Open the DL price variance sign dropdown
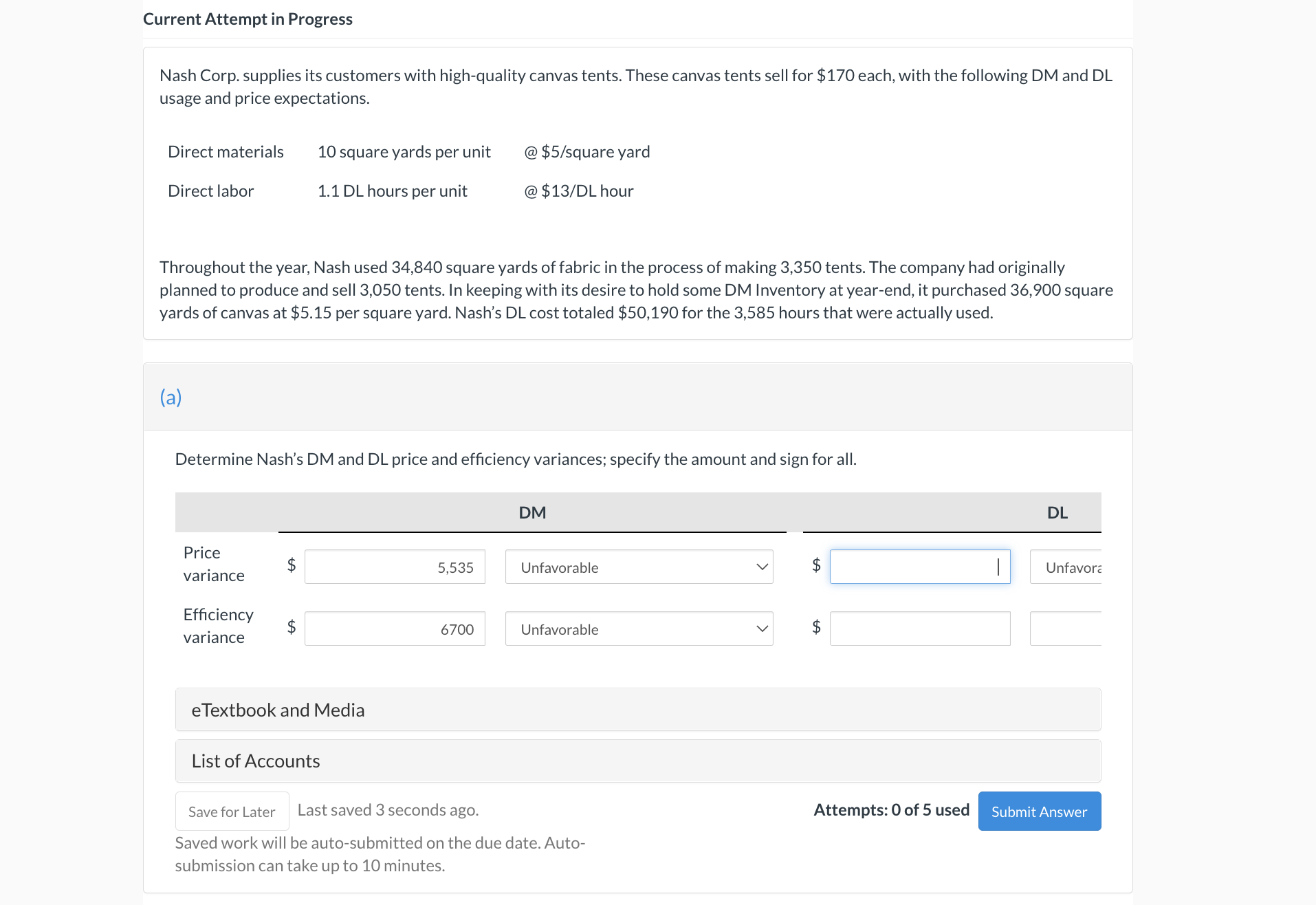Screen dimensions: 1316x905 [x=1066, y=567]
